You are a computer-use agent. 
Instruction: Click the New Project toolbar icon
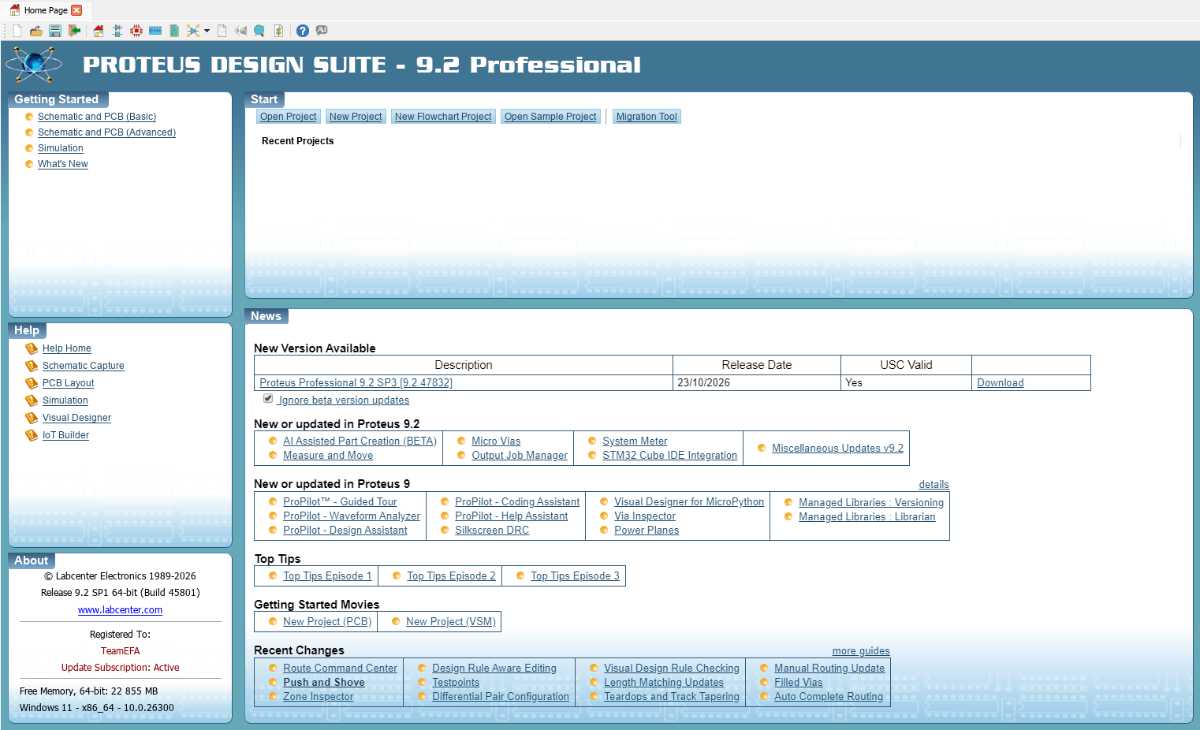[17, 30]
